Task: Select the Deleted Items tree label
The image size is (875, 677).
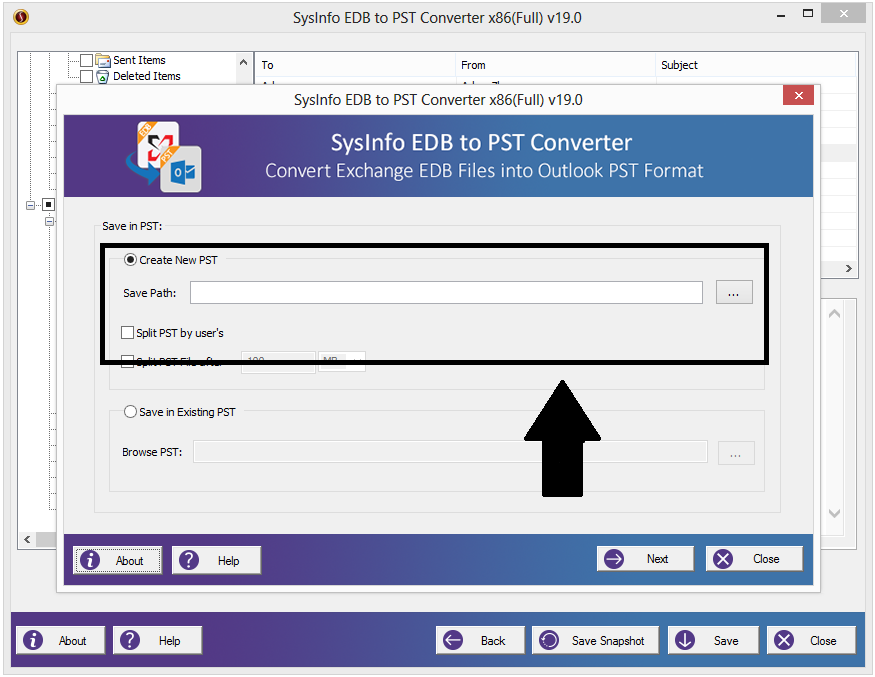Action: click(x=147, y=76)
